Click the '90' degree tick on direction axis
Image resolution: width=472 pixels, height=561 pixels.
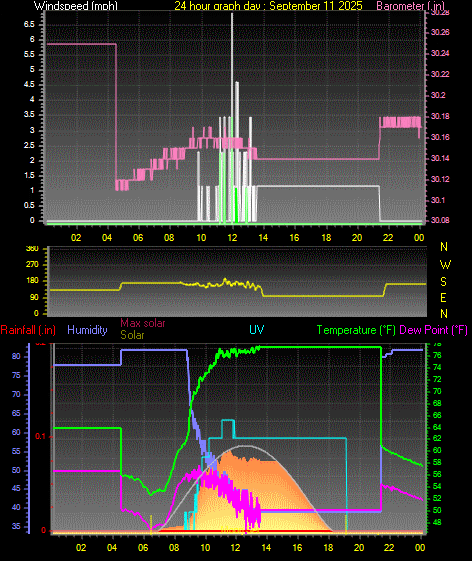point(34,298)
